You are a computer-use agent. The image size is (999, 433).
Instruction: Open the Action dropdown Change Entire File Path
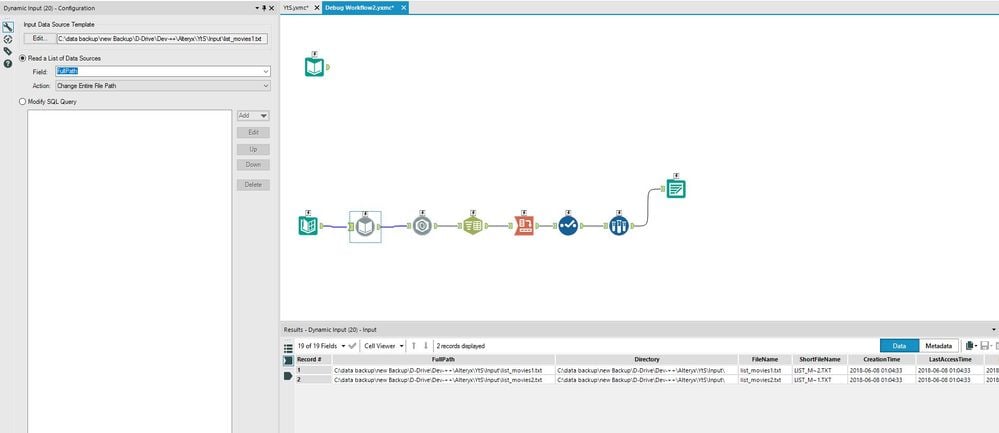tap(162, 85)
